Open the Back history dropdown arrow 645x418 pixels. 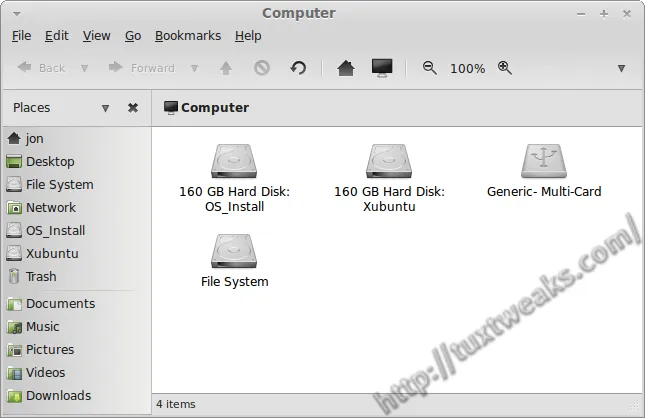pos(84,68)
